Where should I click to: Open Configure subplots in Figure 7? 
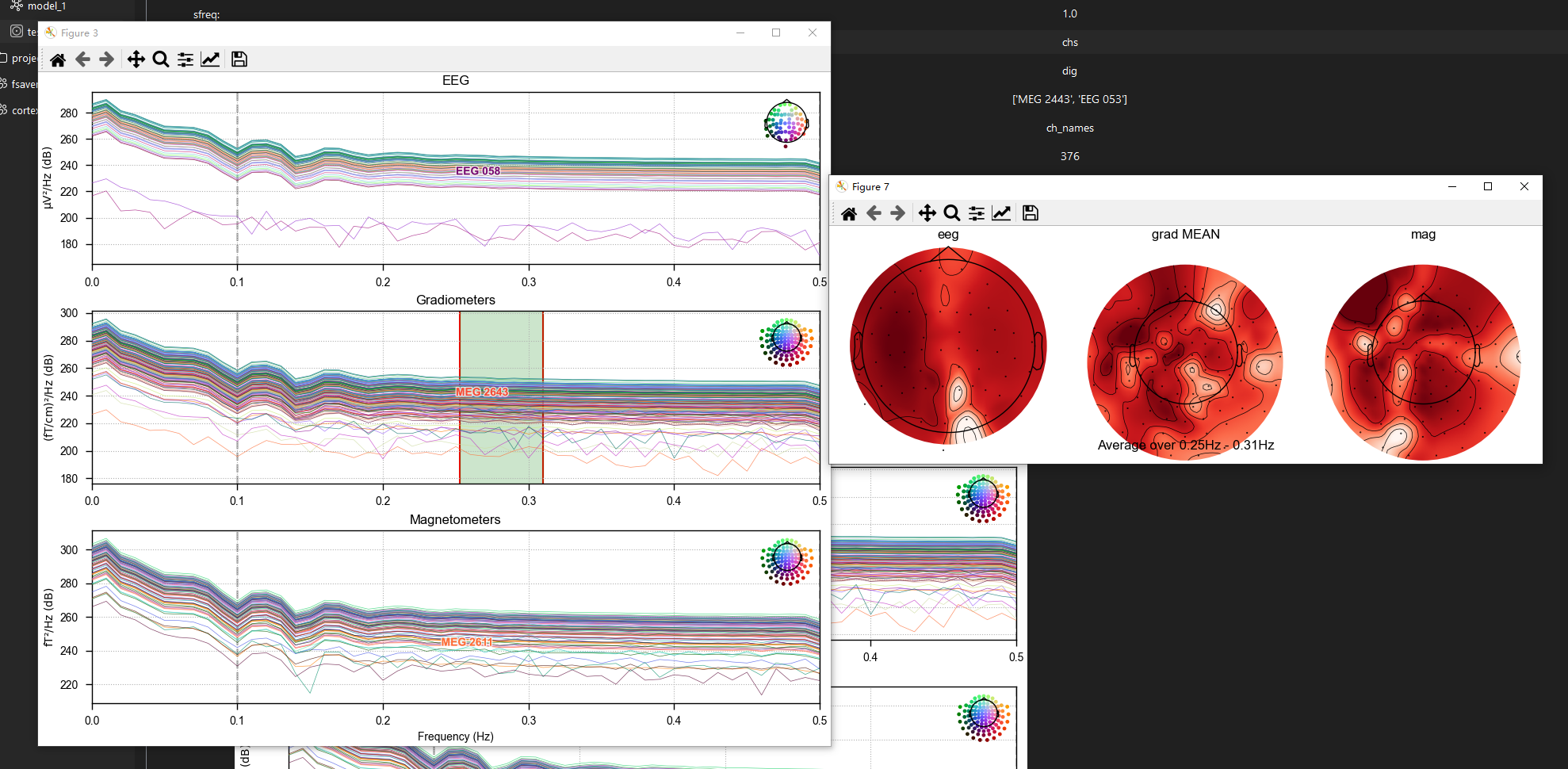coord(977,213)
